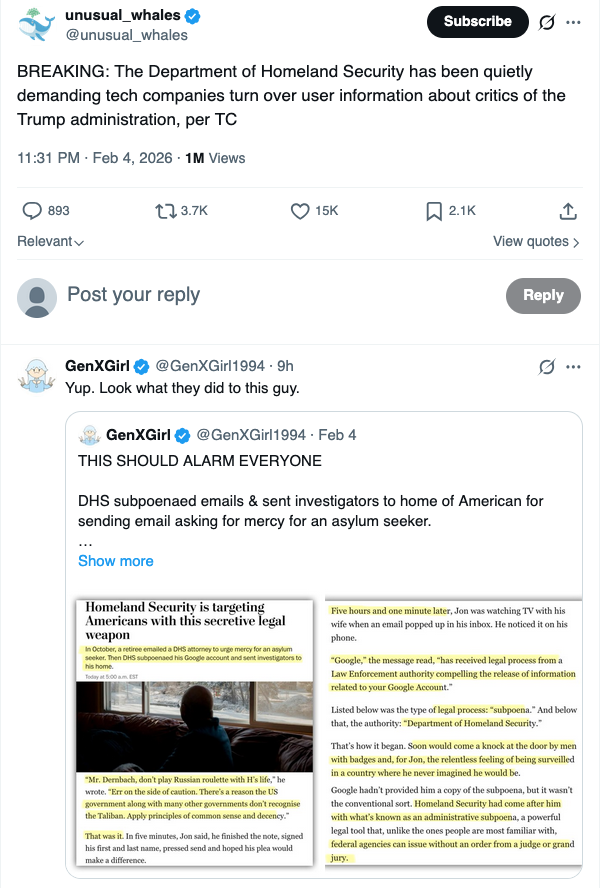Like the post with heart icon
Image resolution: width=600 pixels, height=888 pixels.
coord(300,210)
